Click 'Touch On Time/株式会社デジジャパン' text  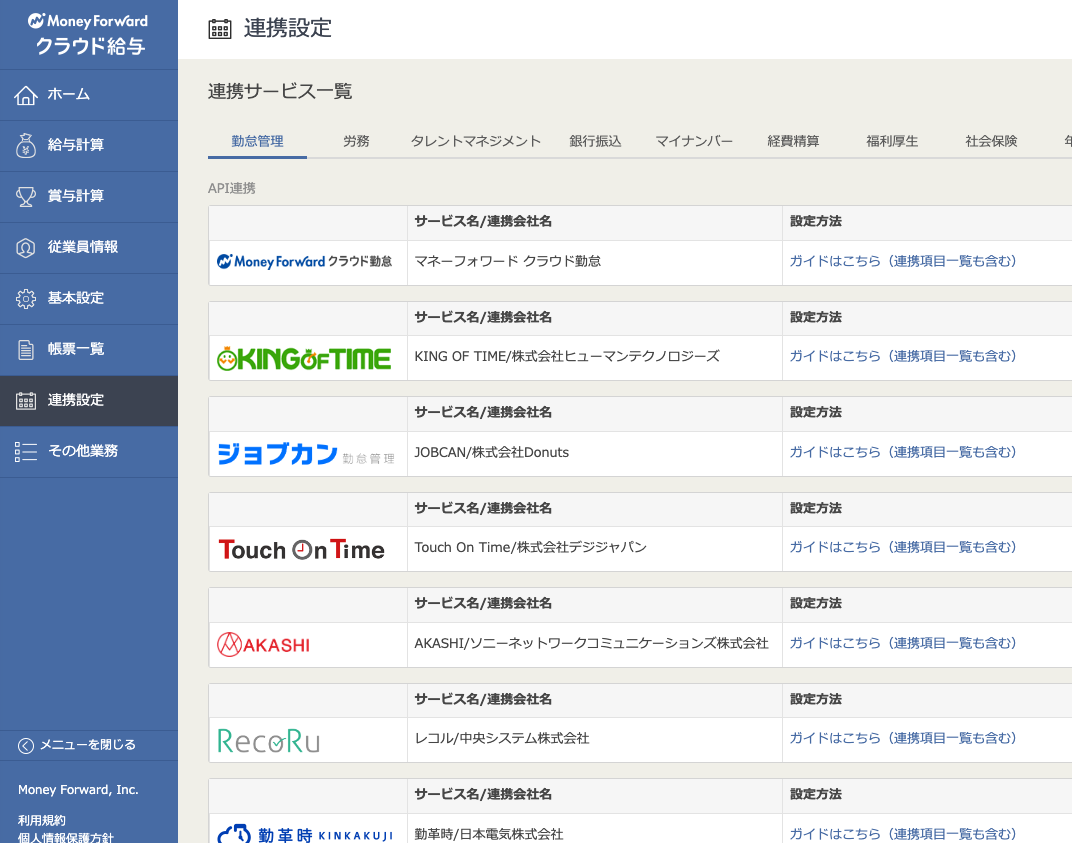pos(531,547)
